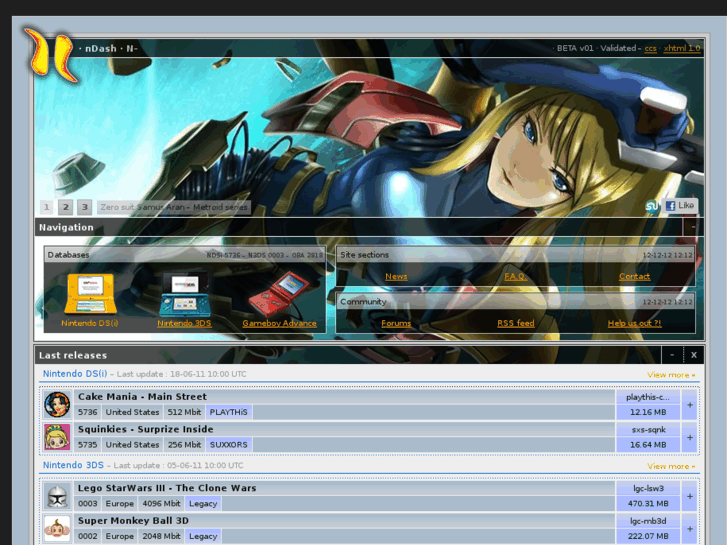This screenshot has height=545, width=727.
Task: Open the Nintendo 3DS console icon
Action: tap(185, 295)
